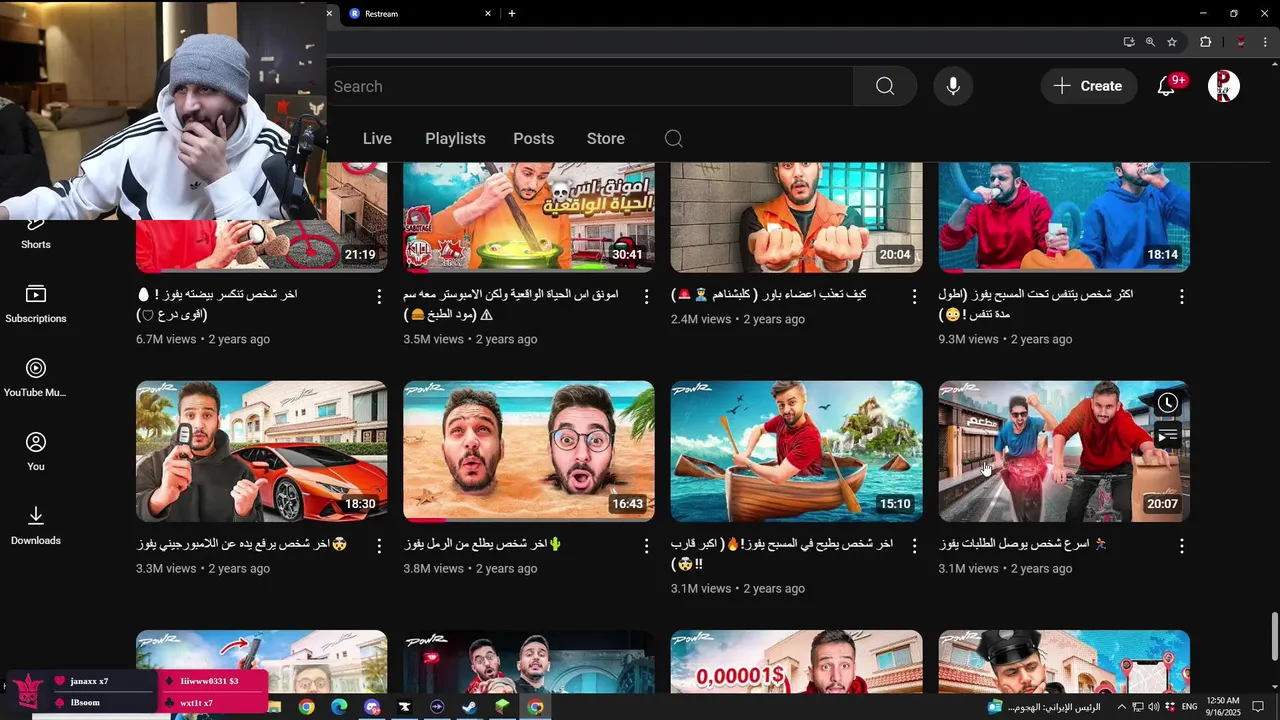Screen dimensions: 1280x720
Task: Open the Chrome three-dot menu
Action: pyautogui.click(x=1266, y=42)
